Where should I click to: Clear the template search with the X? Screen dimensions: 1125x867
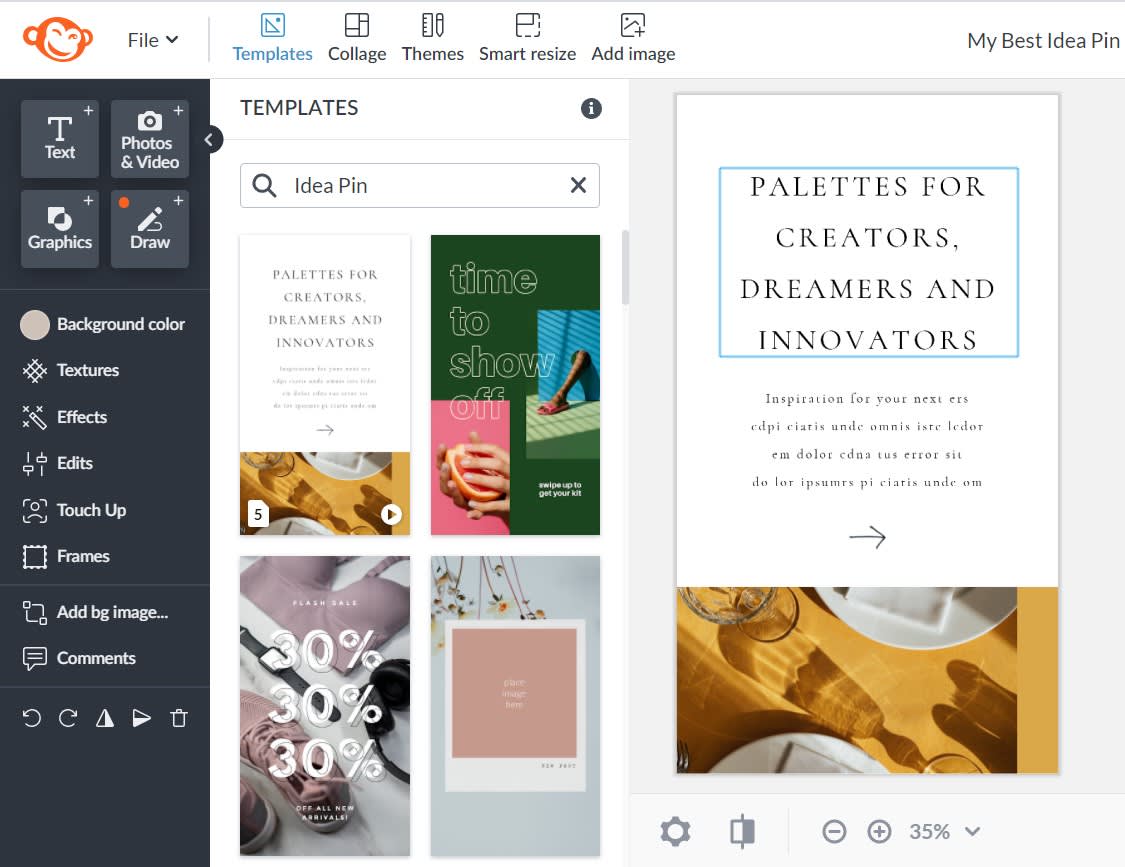[578, 185]
